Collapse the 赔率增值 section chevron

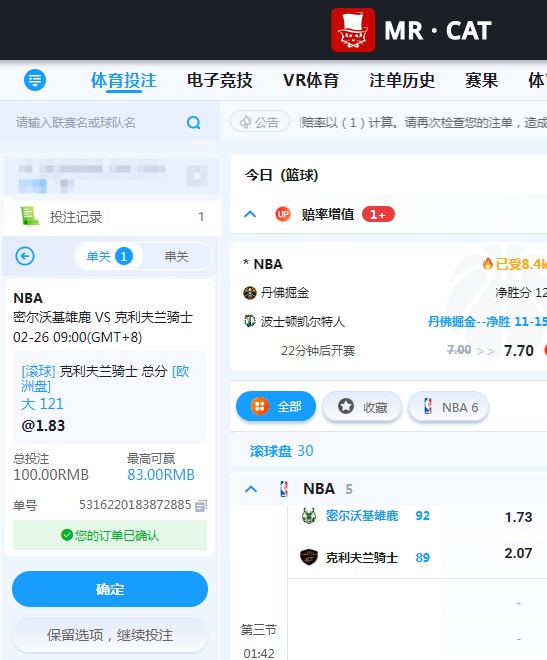tap(250, 214)
